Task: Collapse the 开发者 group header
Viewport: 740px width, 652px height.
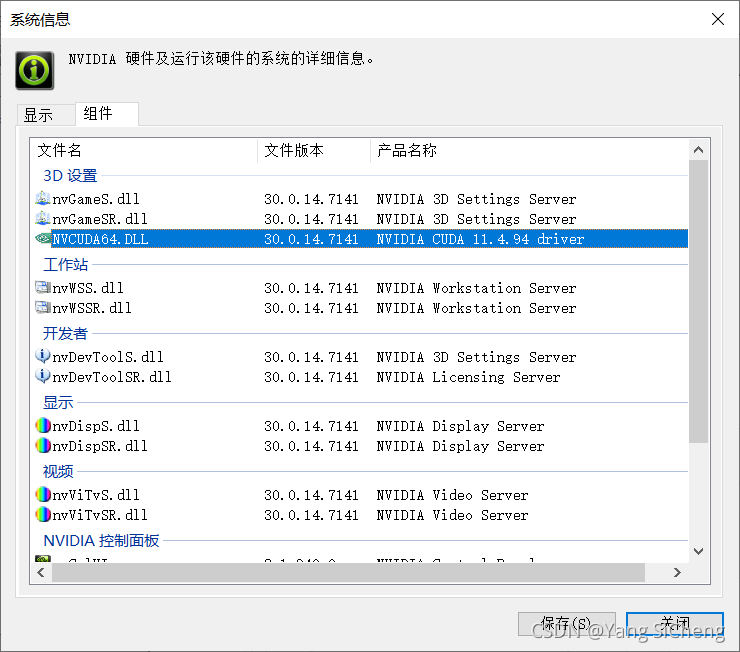Action: 65,333
